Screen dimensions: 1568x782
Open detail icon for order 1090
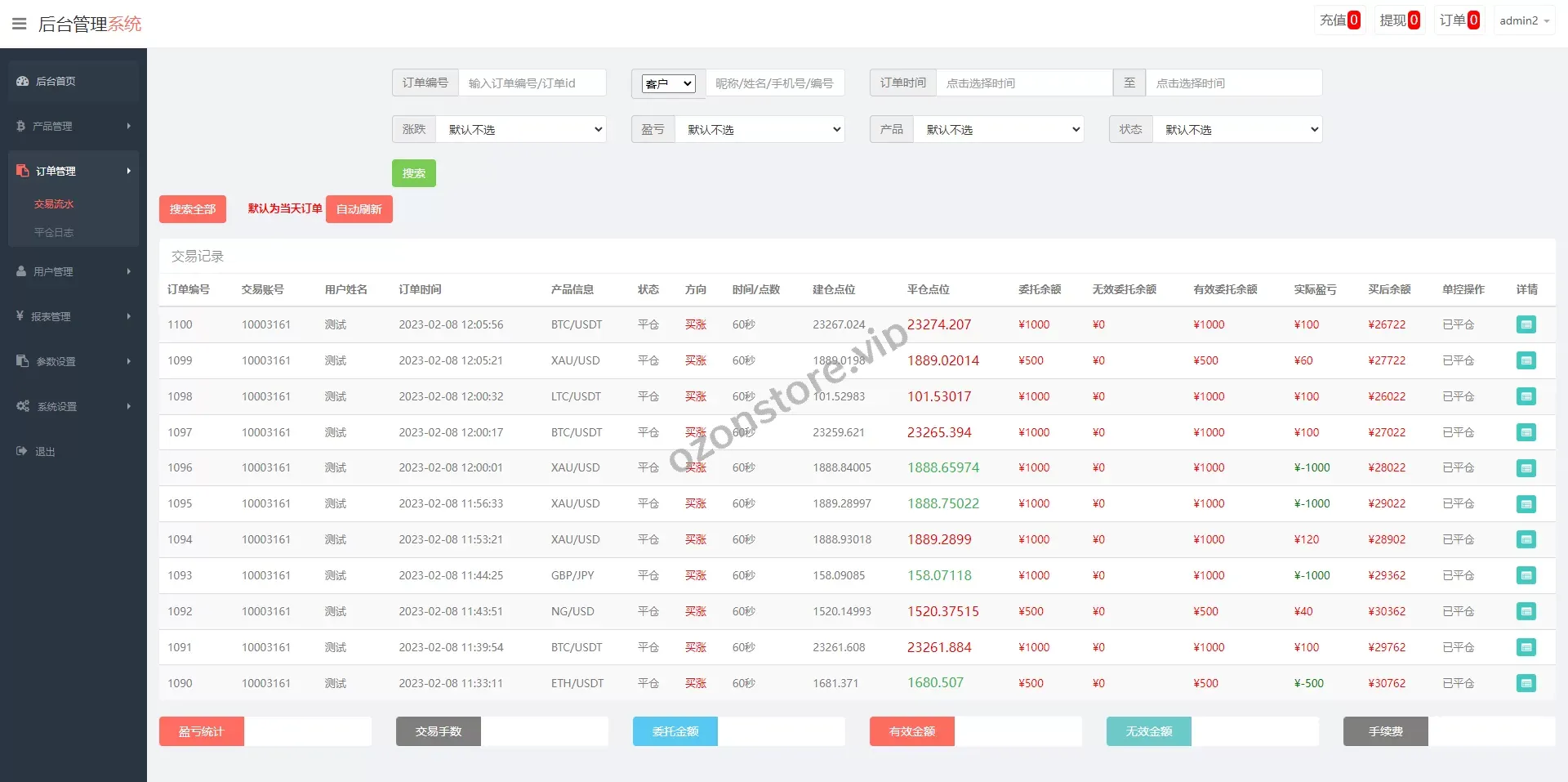click(x=1526, y=683)
